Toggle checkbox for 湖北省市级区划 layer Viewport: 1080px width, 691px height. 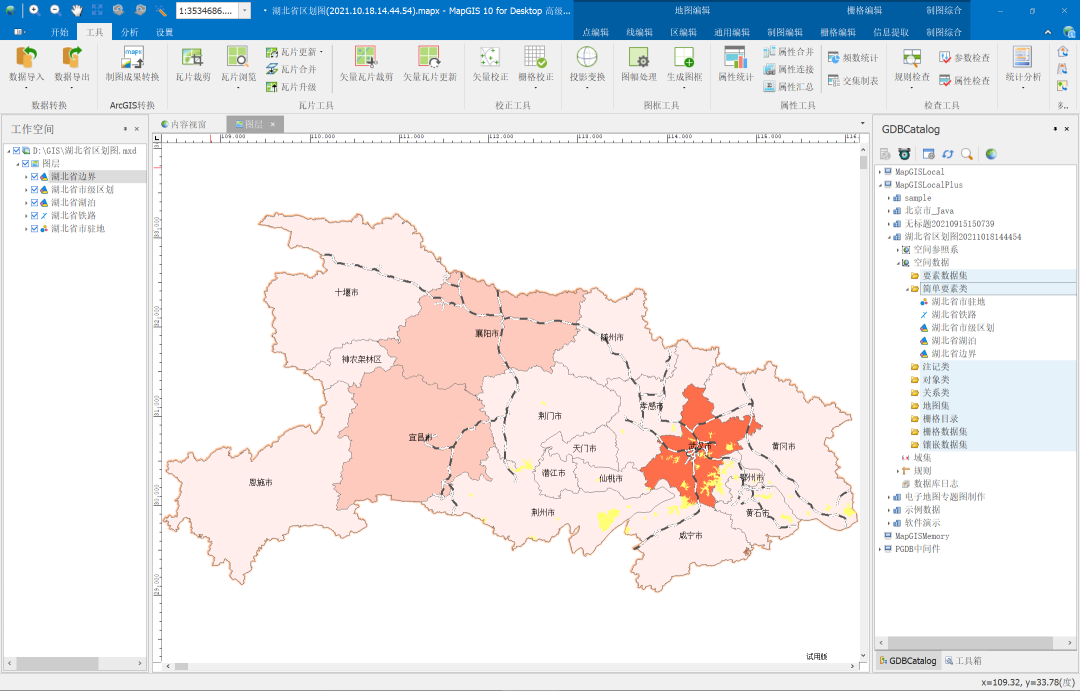34,189
